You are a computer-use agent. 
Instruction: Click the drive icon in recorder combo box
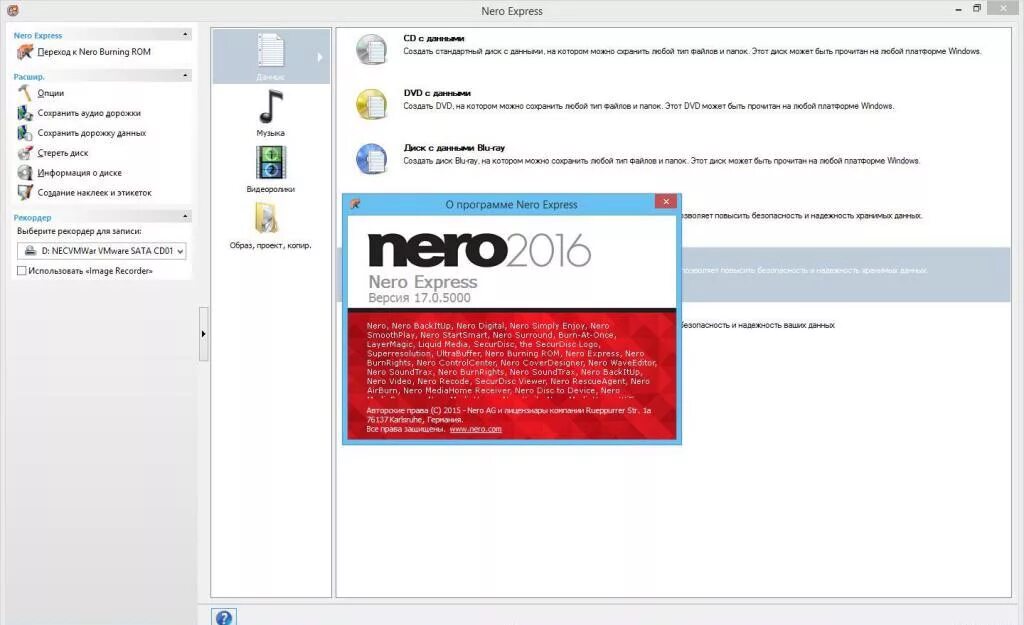tap(30, 251)
